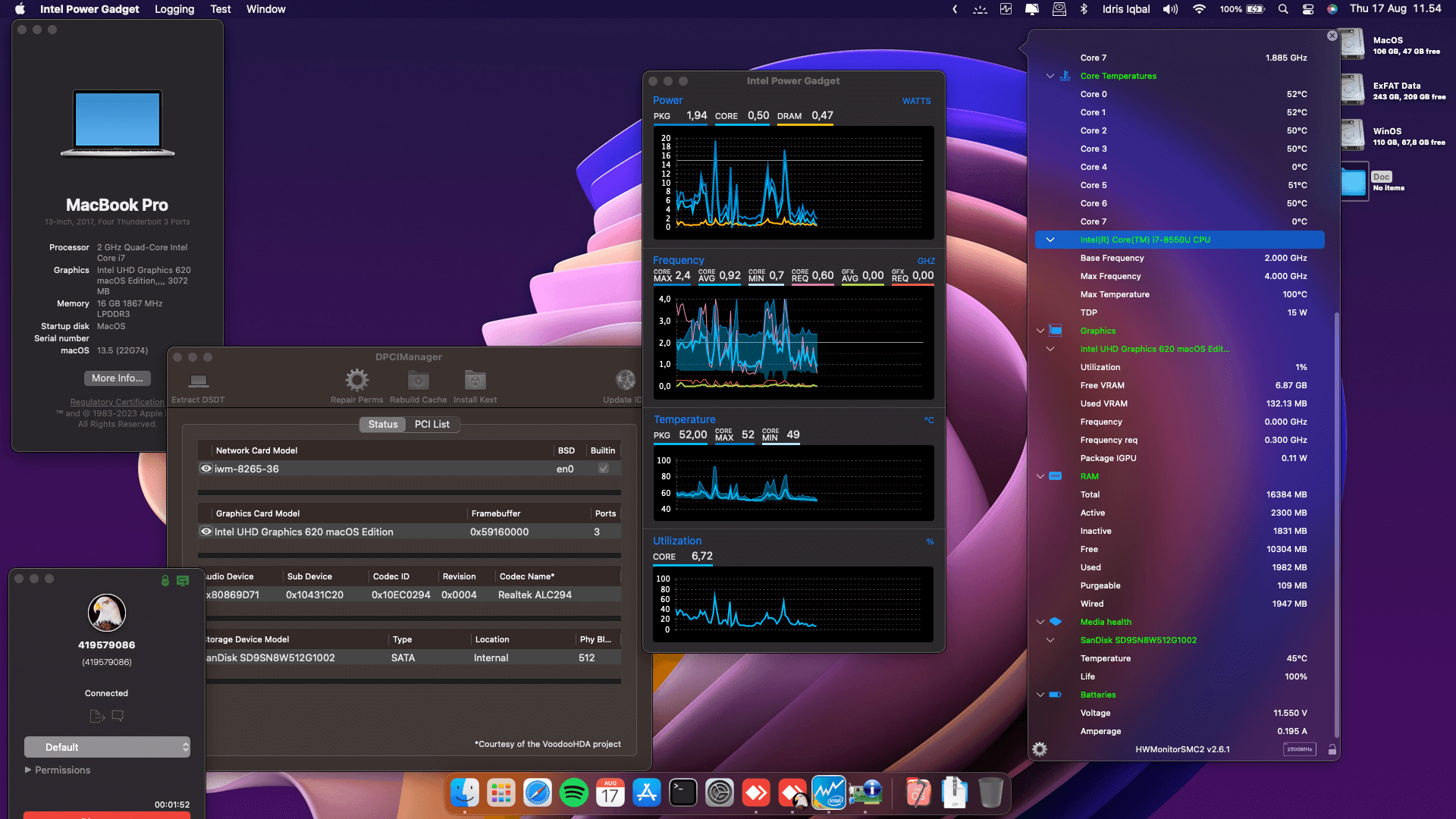
Task: Open Launchpad from the Dock
Action: [501, 793]
